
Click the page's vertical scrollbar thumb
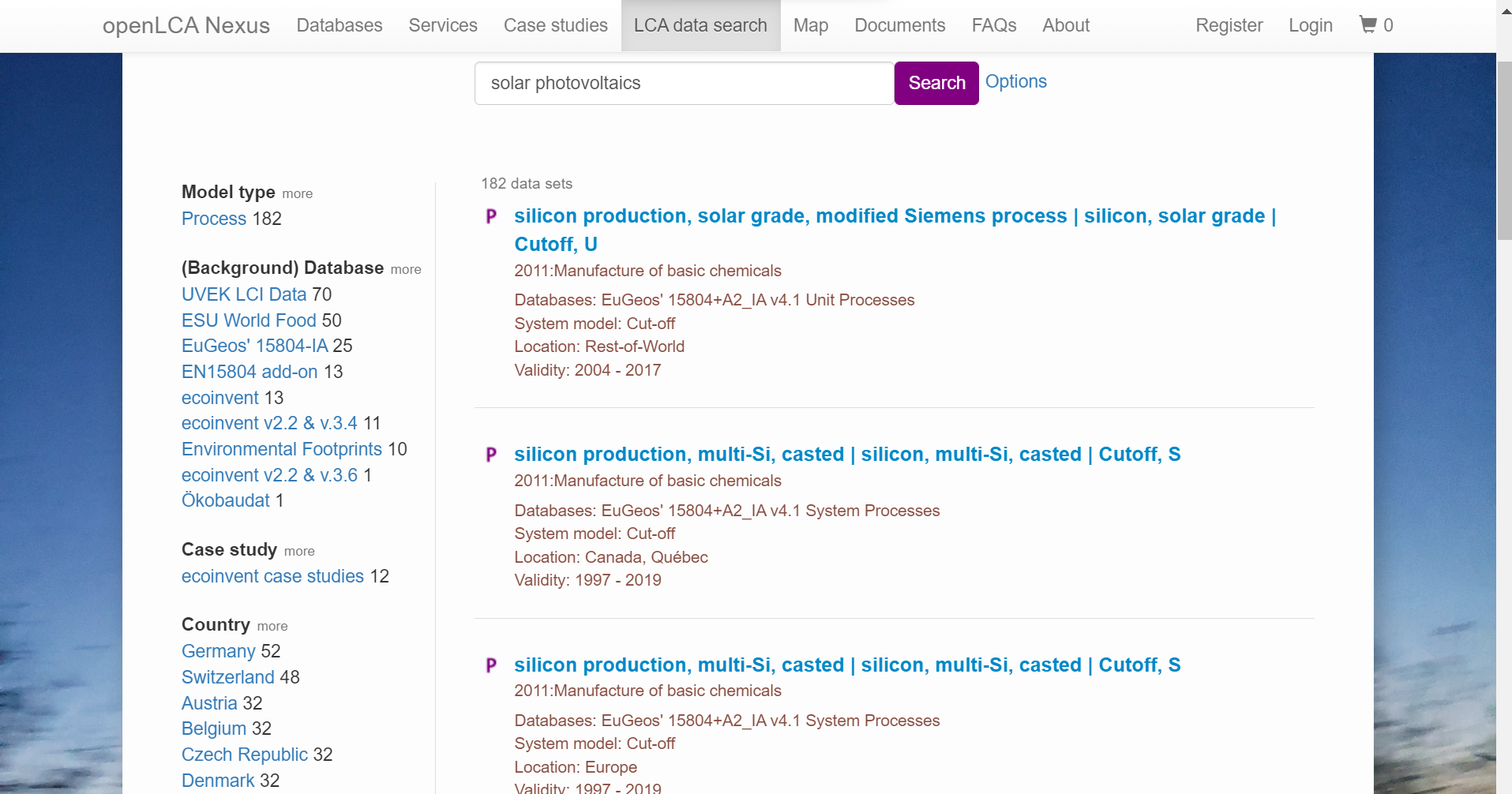pyautogui.click(x=1504, y=150)
